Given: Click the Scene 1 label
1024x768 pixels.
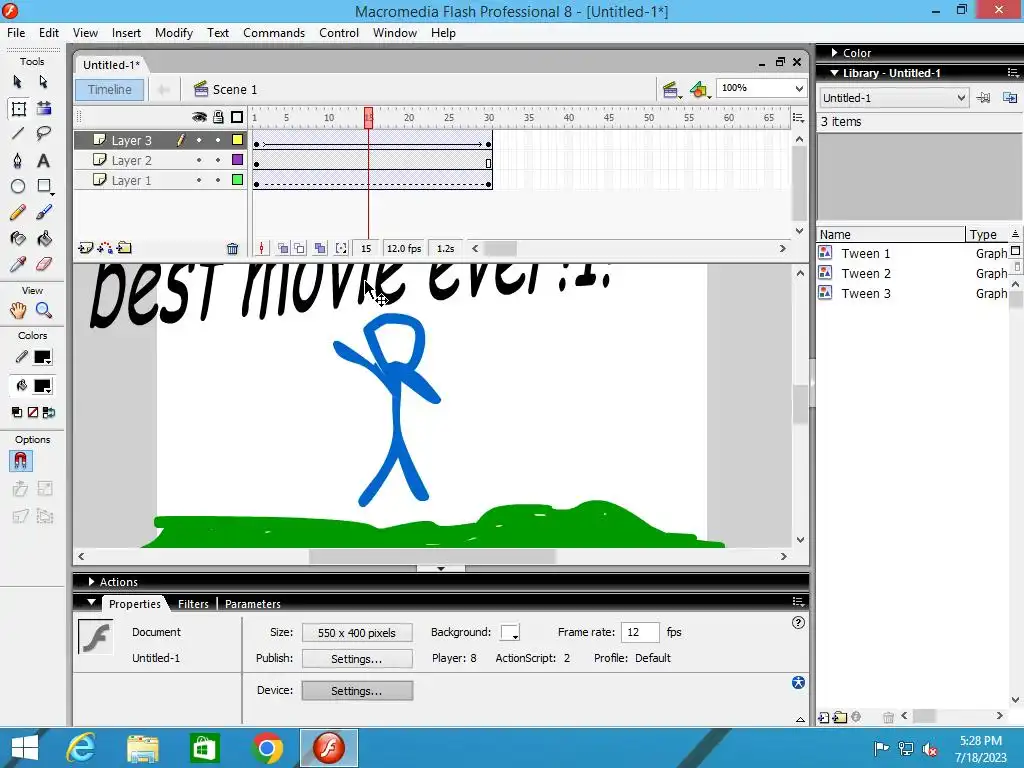Looking at the screenshot, I should 234,89.
